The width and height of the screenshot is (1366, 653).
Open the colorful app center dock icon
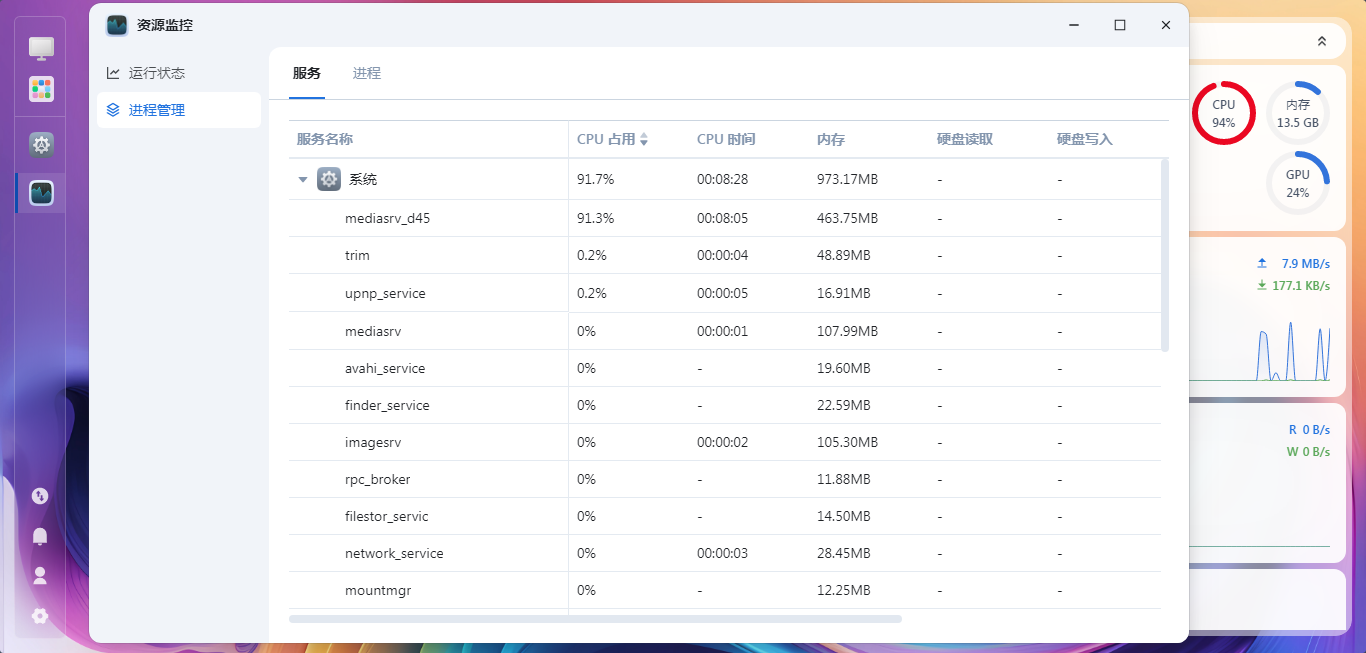pyautogui.click(x=41, y=89)
